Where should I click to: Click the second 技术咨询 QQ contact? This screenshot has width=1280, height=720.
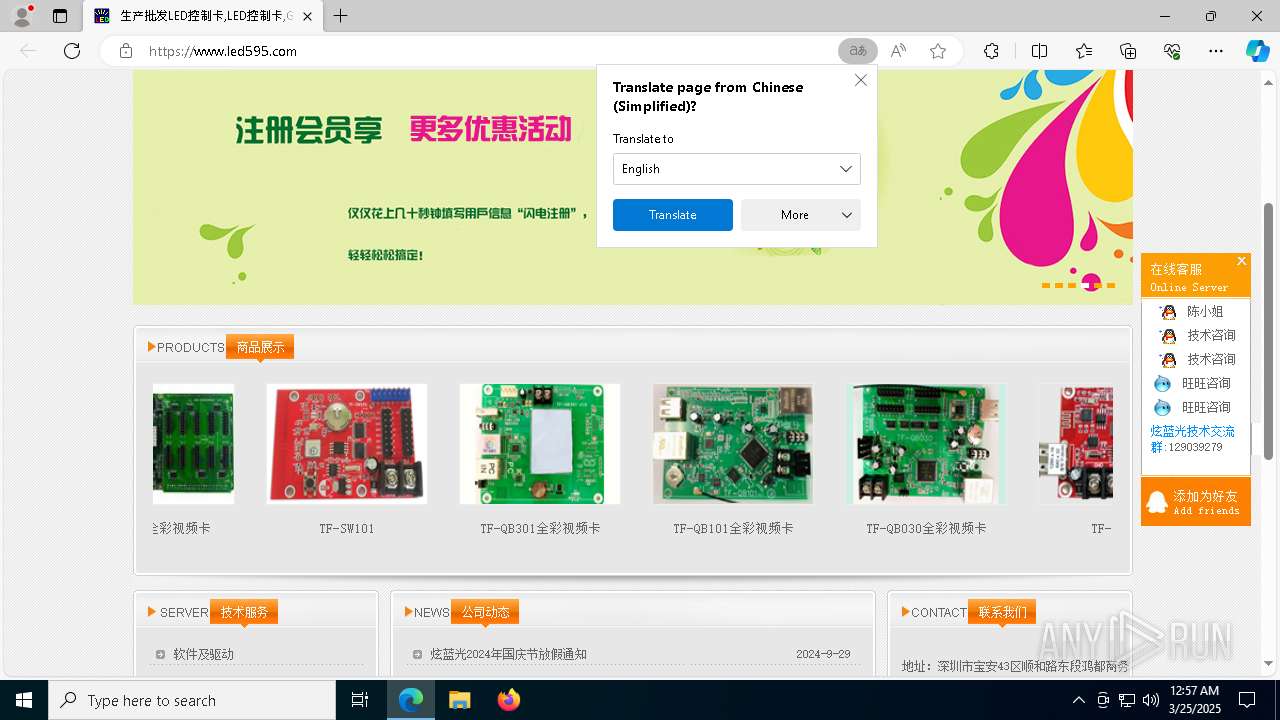(1198, 360)
